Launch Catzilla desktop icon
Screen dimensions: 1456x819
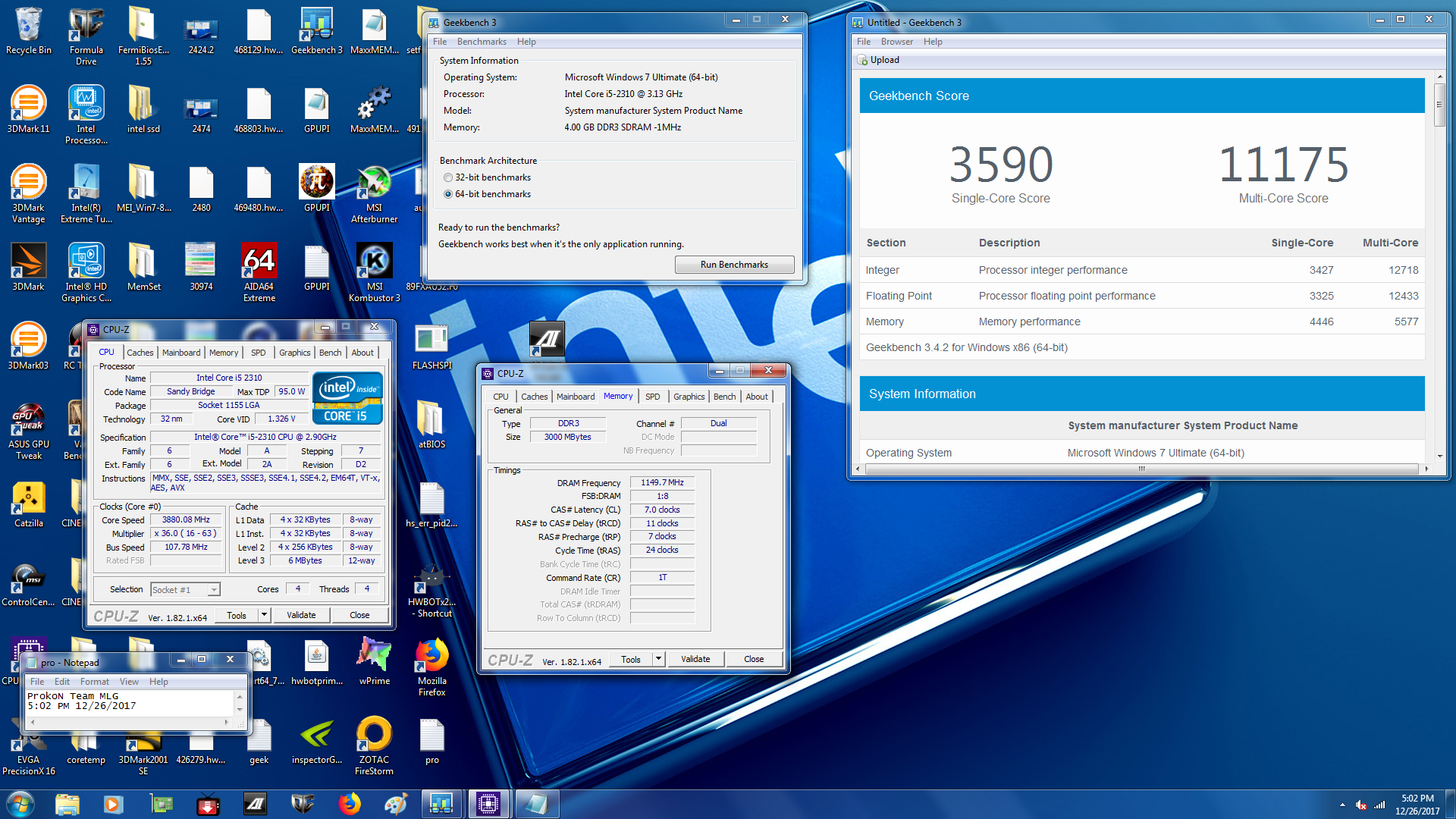pyautogui.click(x=29, y=504)
